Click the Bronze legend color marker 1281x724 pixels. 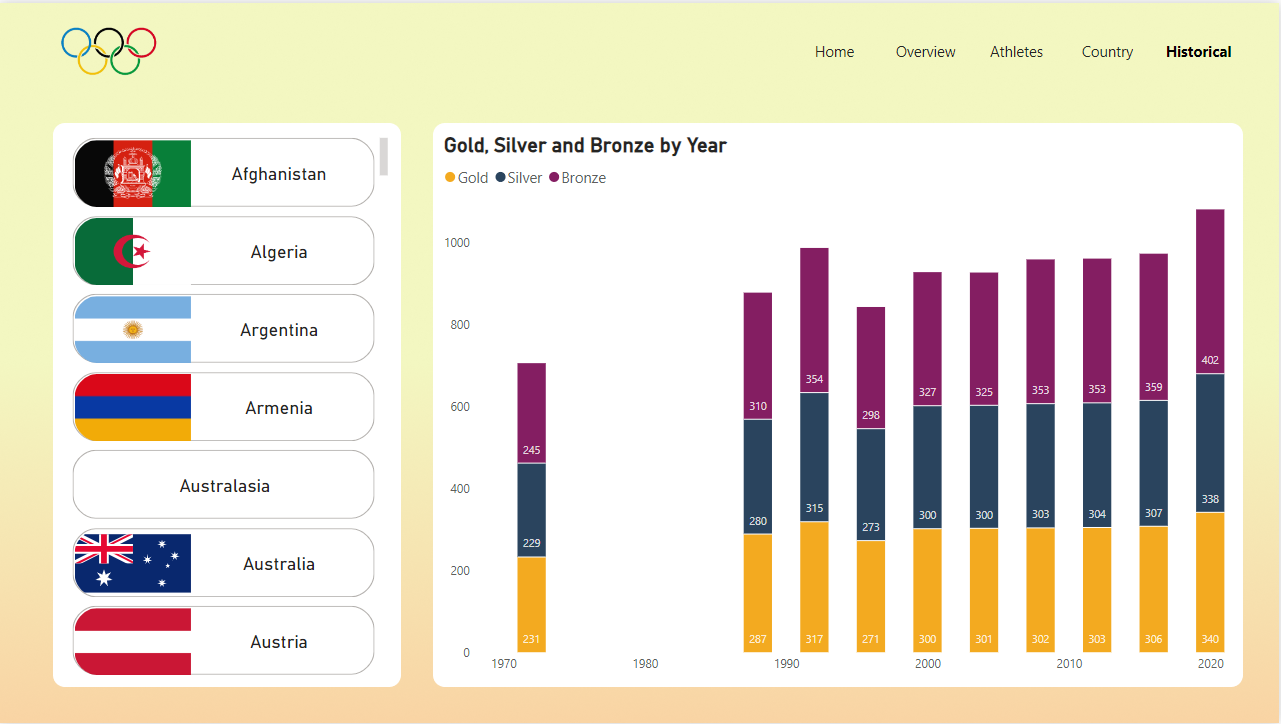click(554, 178)
